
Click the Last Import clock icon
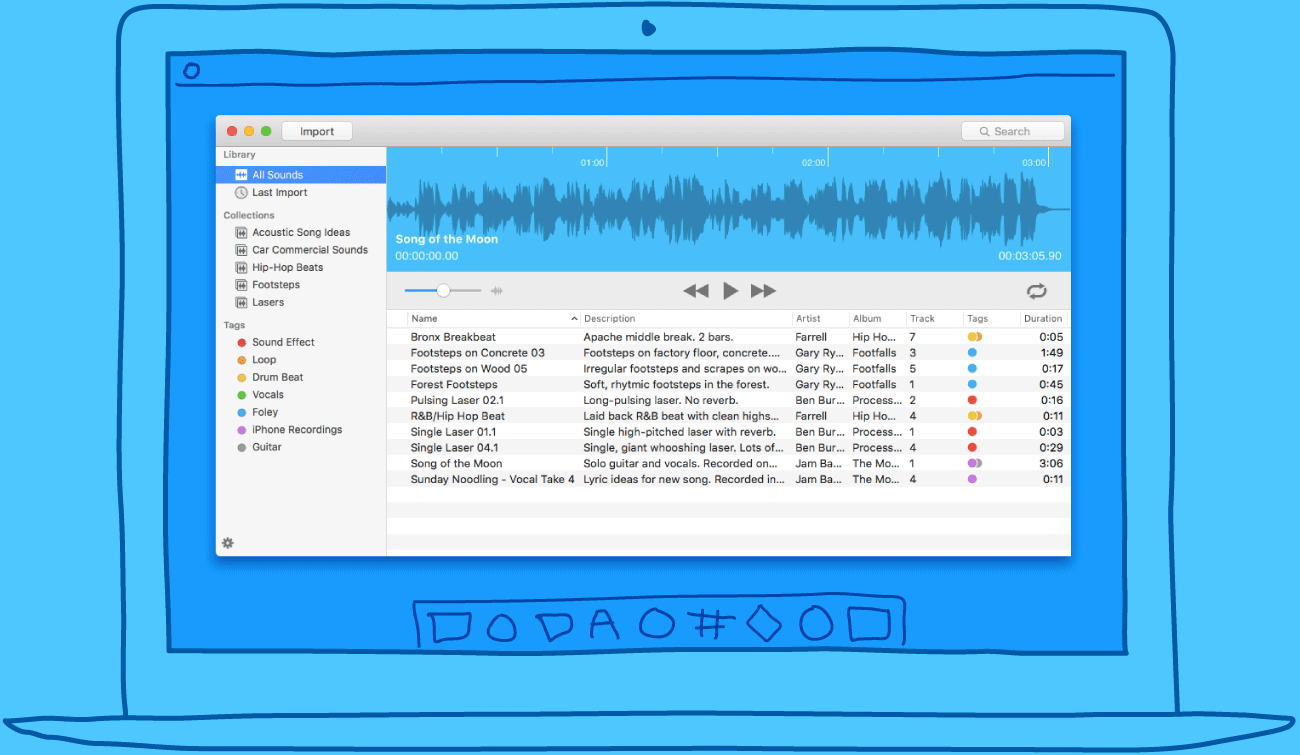click(x=241, y=193)
